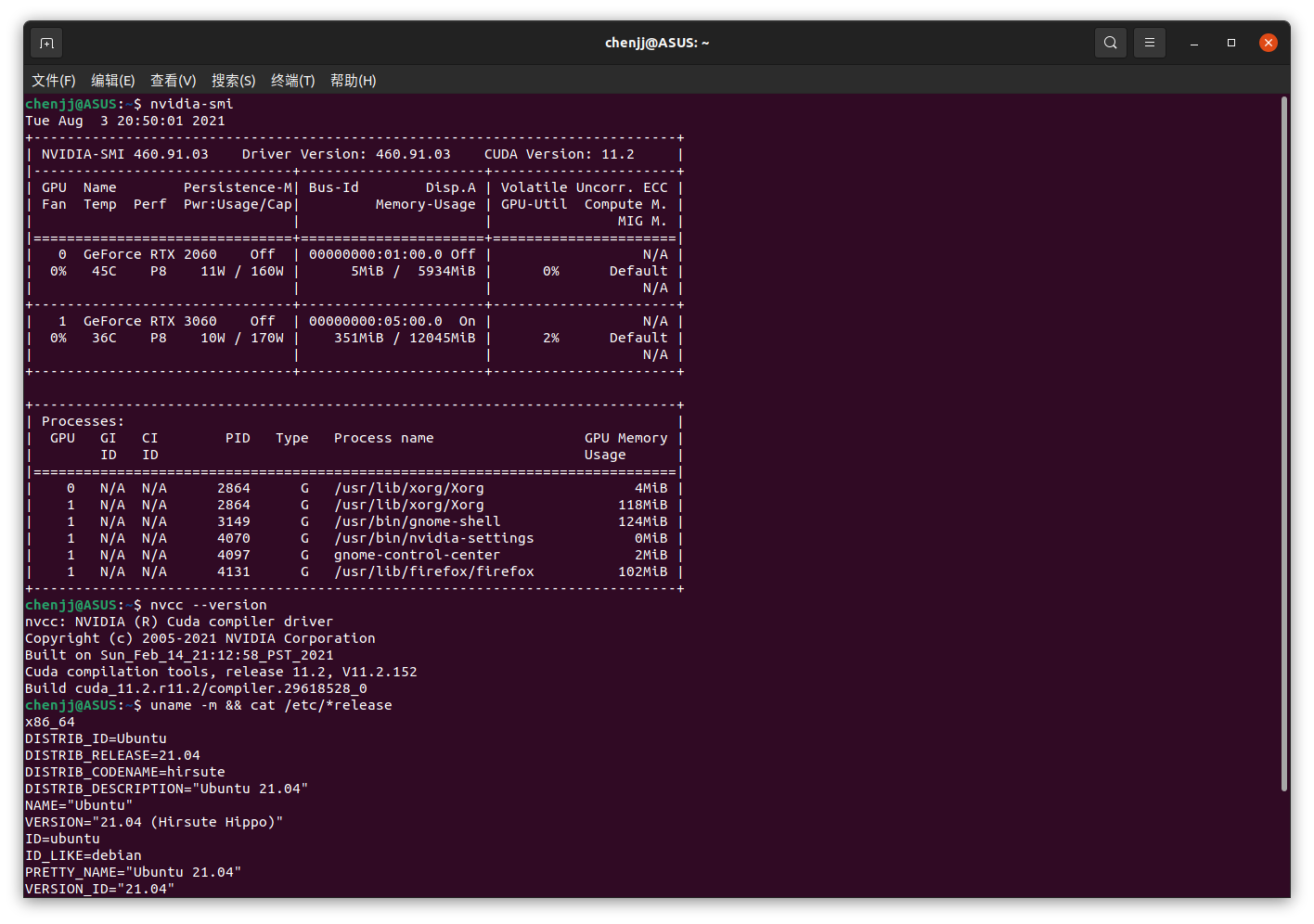Open the 查看(V) menu

[174, 81]
